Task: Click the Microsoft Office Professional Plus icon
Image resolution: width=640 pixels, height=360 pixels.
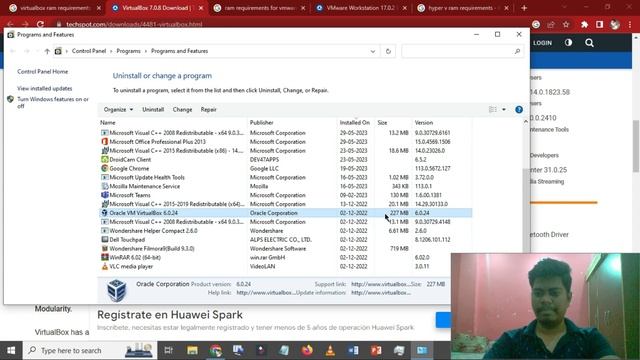Action: click(x=104, y=142)
